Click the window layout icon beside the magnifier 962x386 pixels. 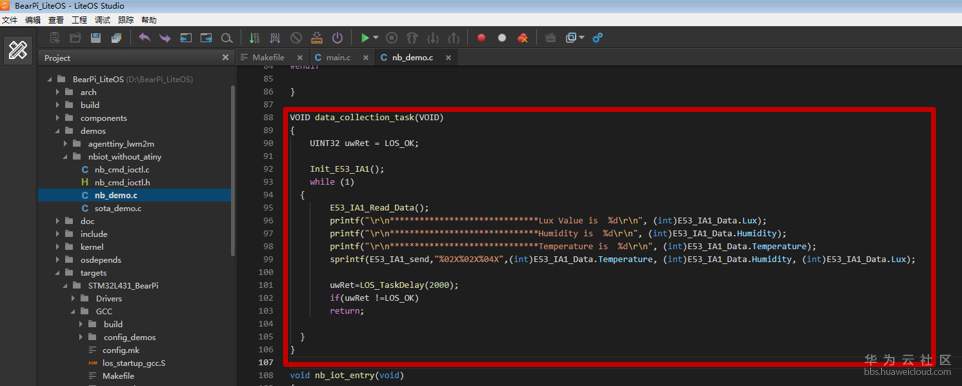206,38
